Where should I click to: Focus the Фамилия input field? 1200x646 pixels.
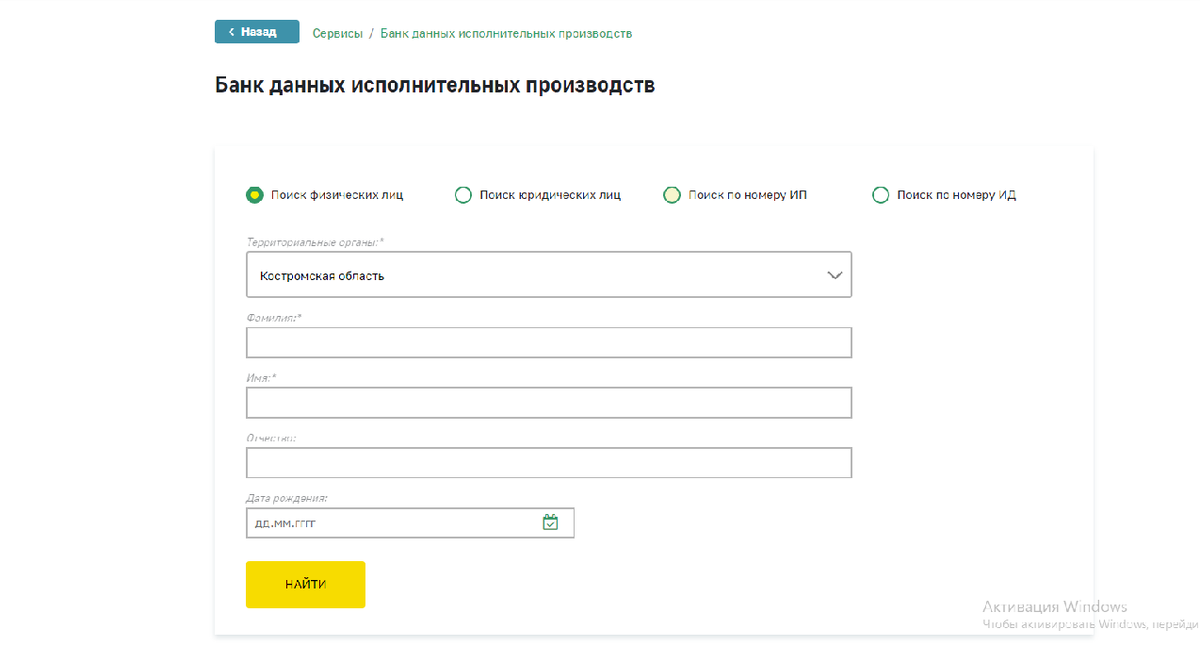(549, 342)
